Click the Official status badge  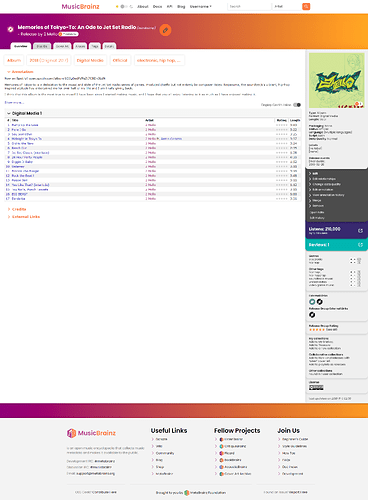pos(120,60)
